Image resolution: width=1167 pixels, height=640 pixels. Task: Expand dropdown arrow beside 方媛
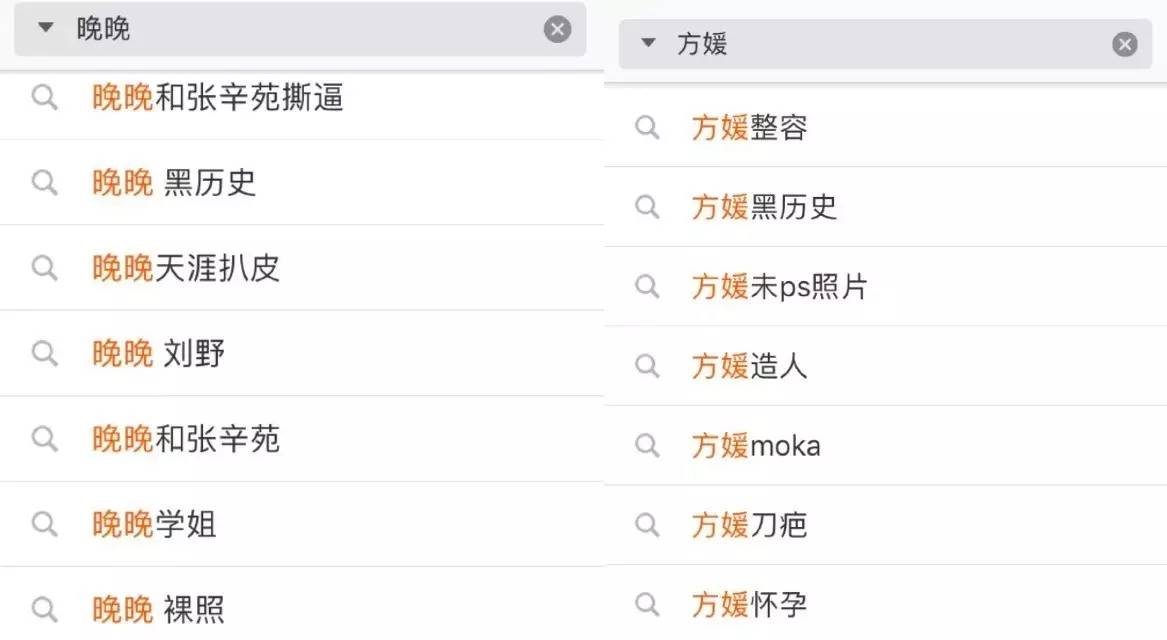click(x=648, y=43)
